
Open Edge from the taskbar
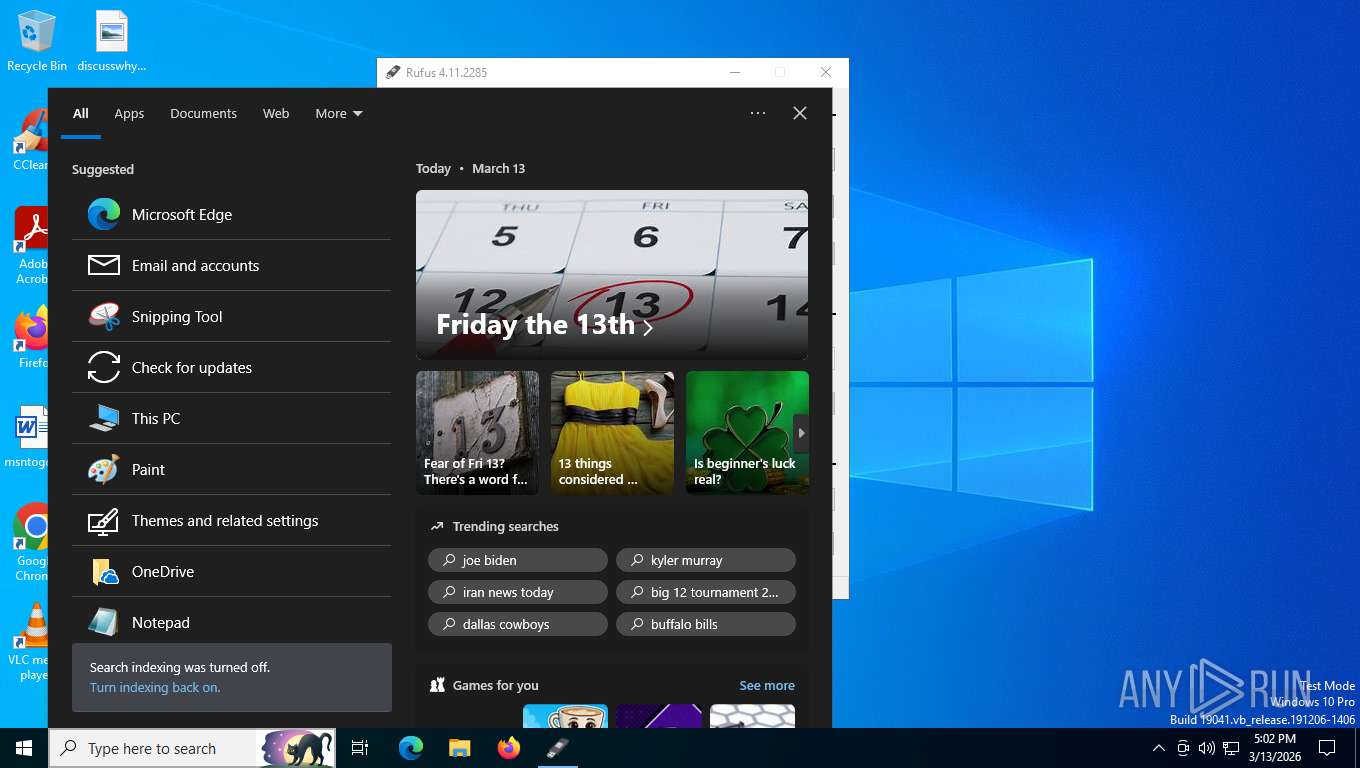(x=411, y=748)
